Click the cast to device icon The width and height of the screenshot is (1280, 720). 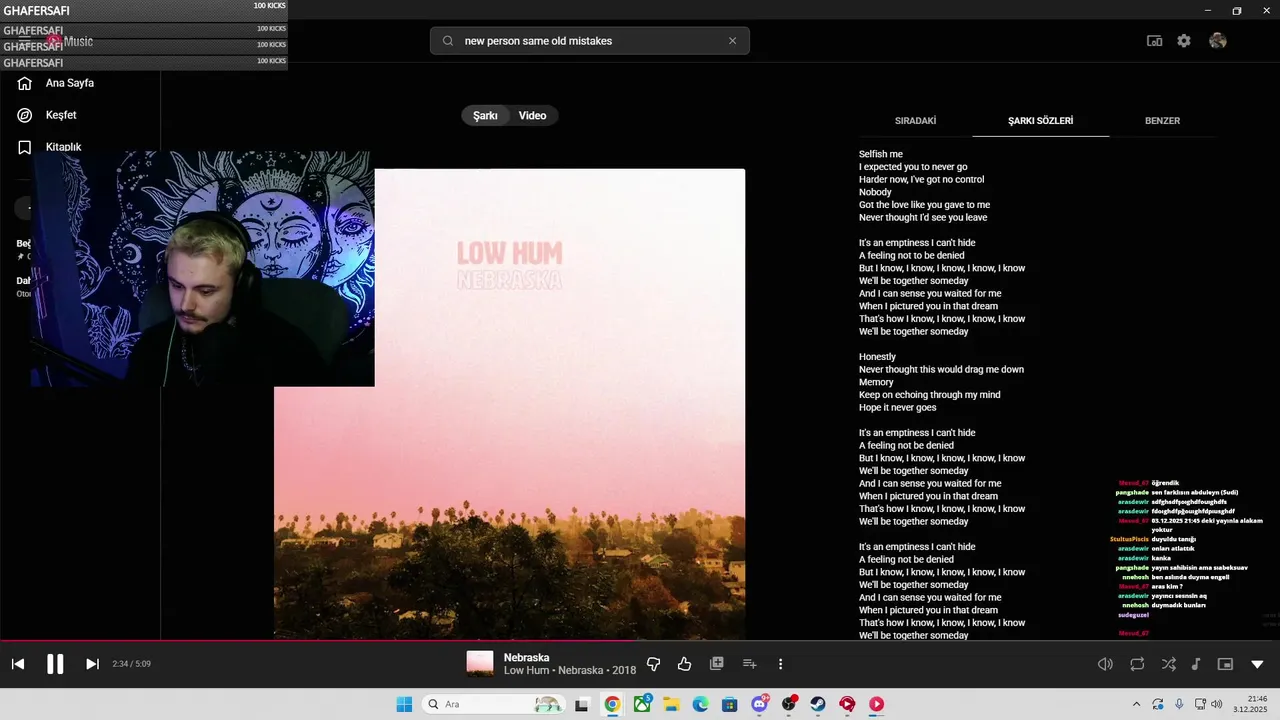[x=1154, y=41]
